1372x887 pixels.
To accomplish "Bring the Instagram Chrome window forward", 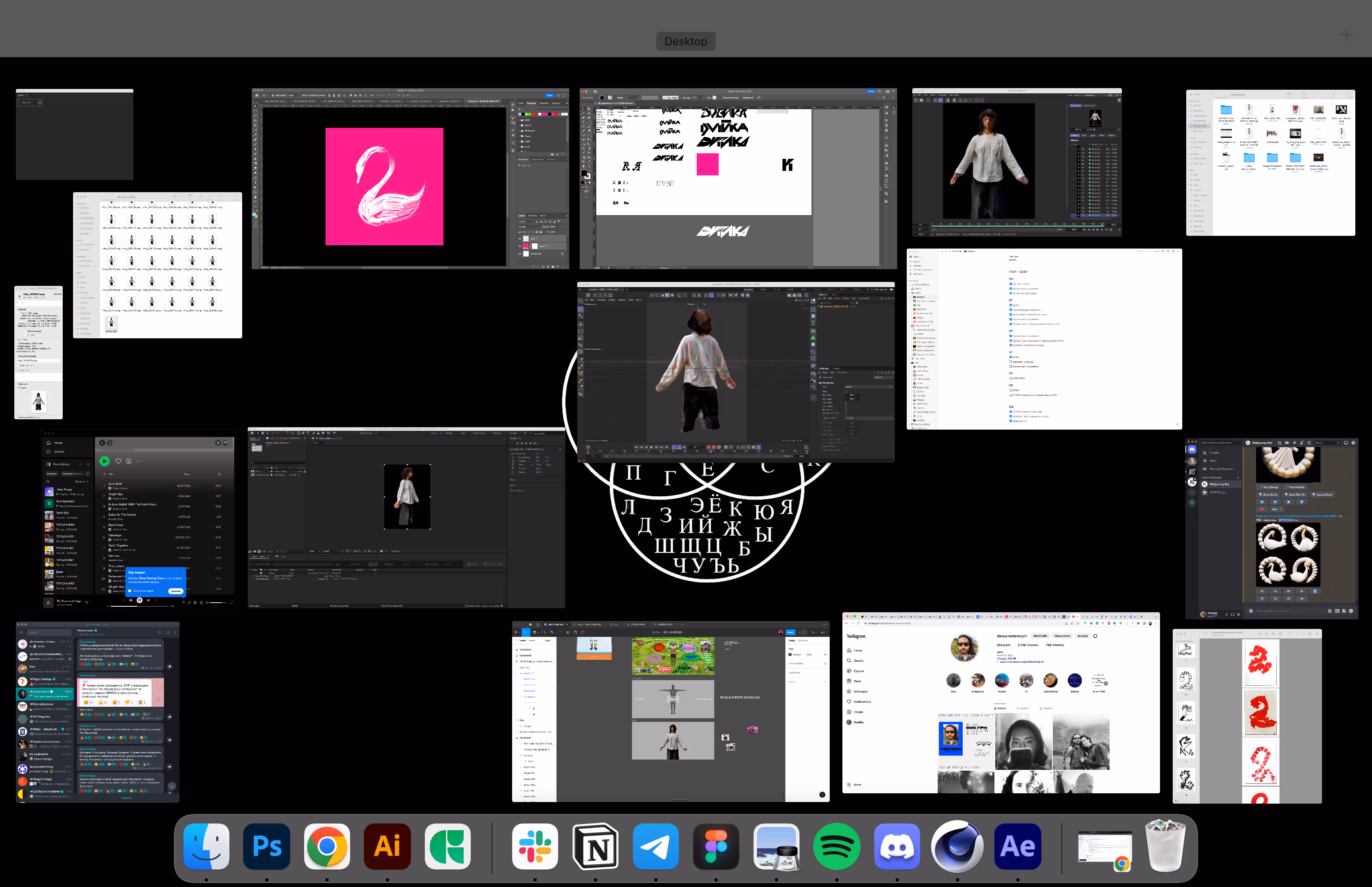I will (1001, 703).
